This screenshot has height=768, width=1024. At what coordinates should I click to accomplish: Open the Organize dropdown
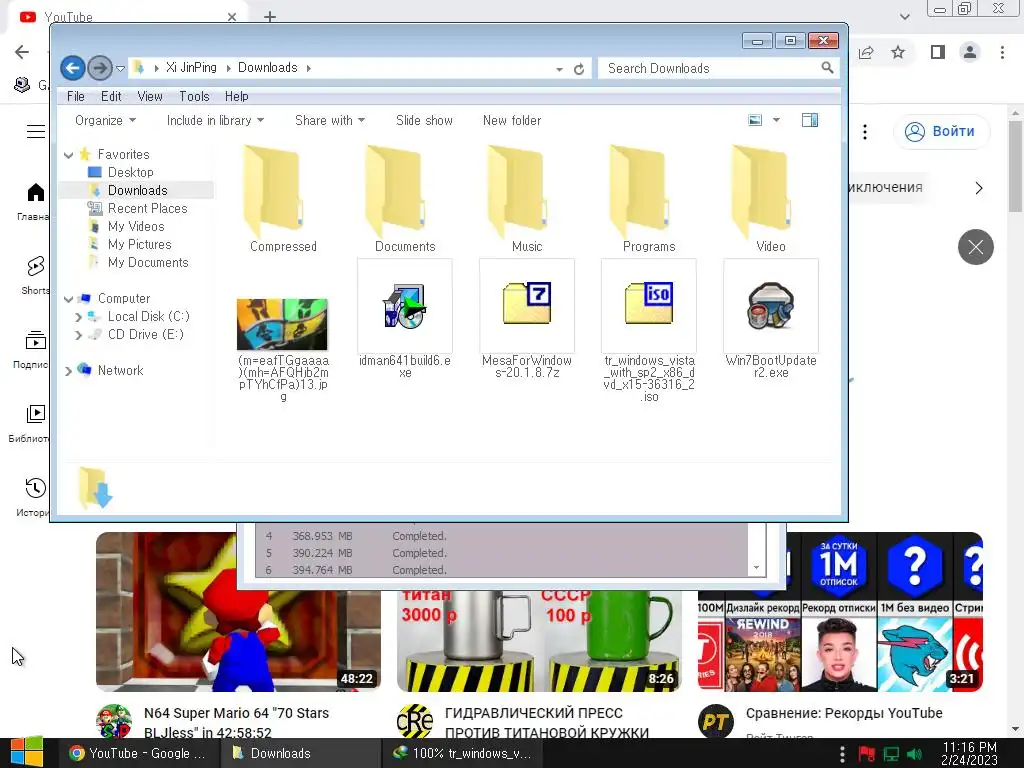(105, 120)
